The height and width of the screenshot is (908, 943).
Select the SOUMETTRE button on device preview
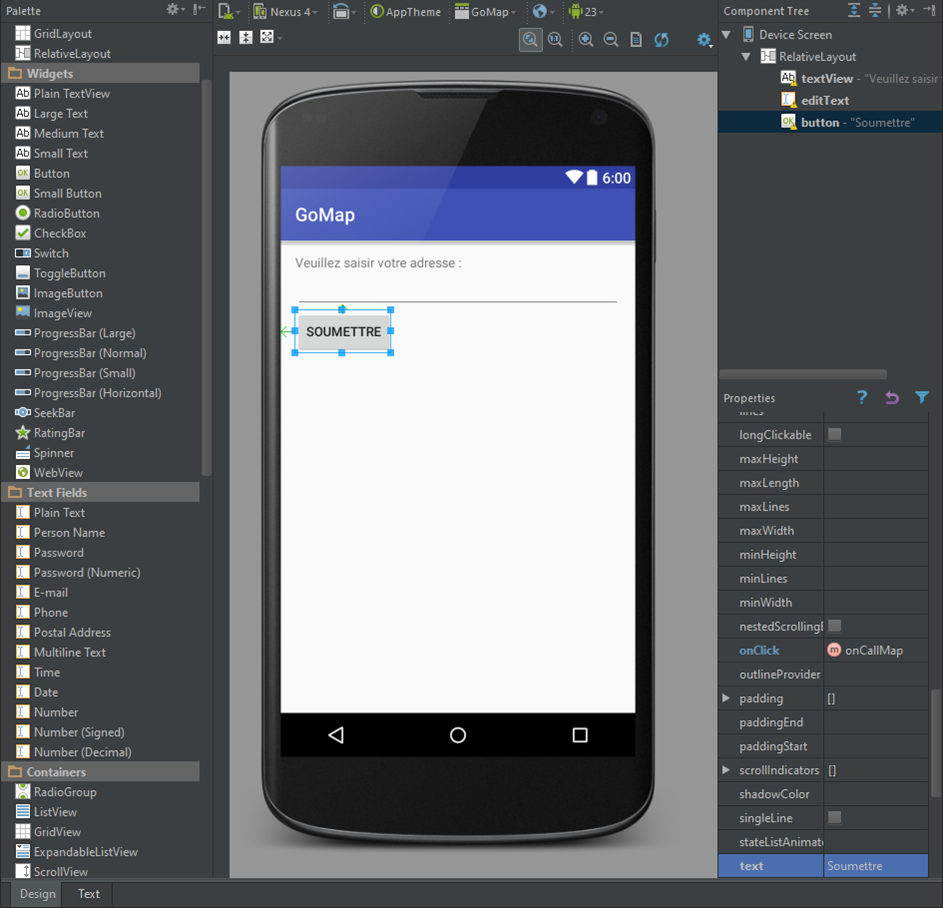(x=343, y=332)
